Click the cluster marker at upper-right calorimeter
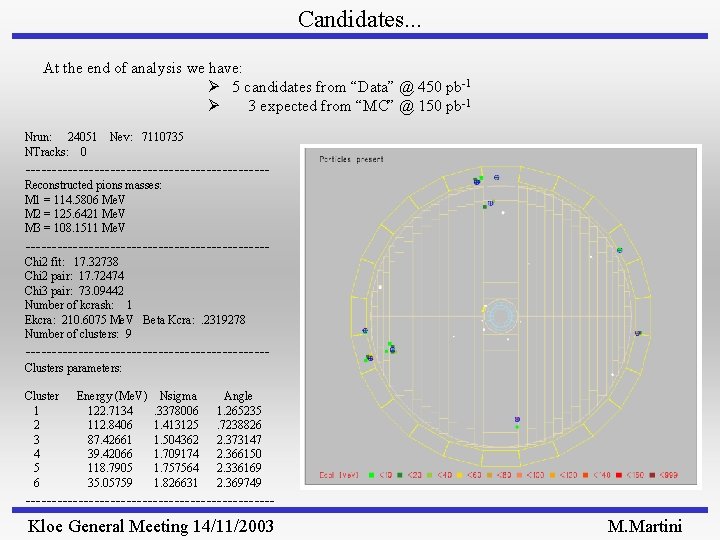This screenshot has height=540, width=720. click(619, 250)
